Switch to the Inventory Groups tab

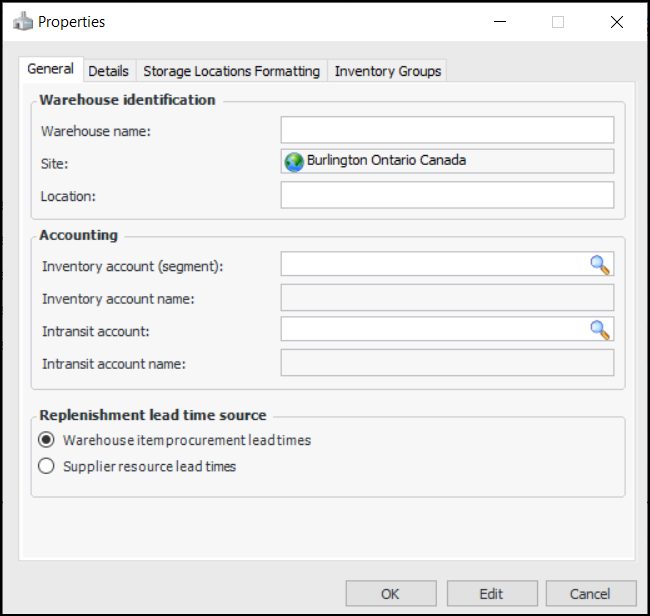(x=388, y=71)
